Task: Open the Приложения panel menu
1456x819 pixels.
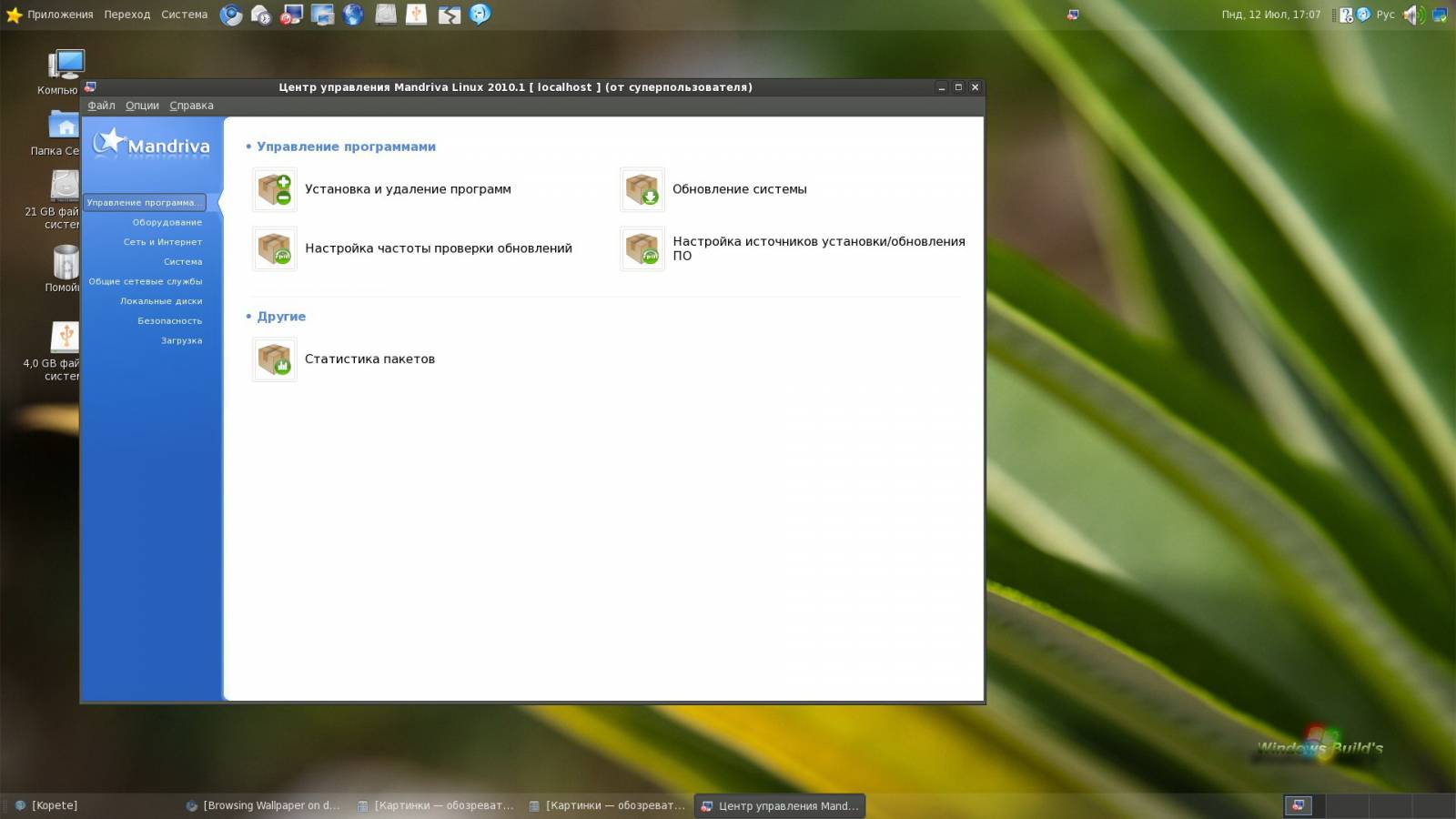Action: click(x=60, y=15)
